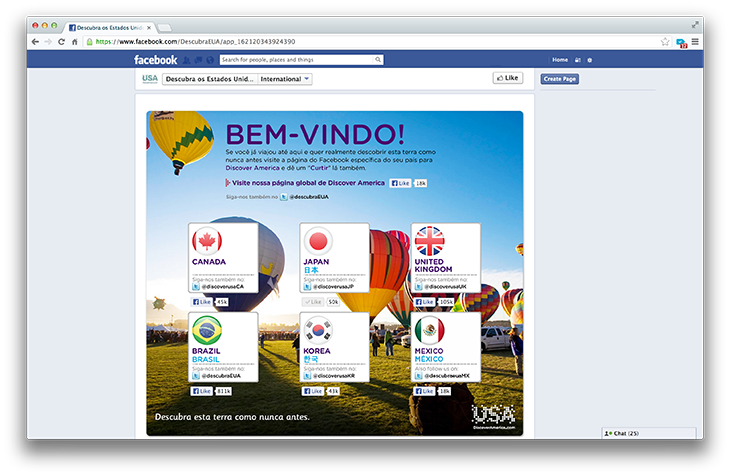The width and height of the screenshot is (730, 476).
Task: Click the Brazil flag icon
Action: [207, 330]
